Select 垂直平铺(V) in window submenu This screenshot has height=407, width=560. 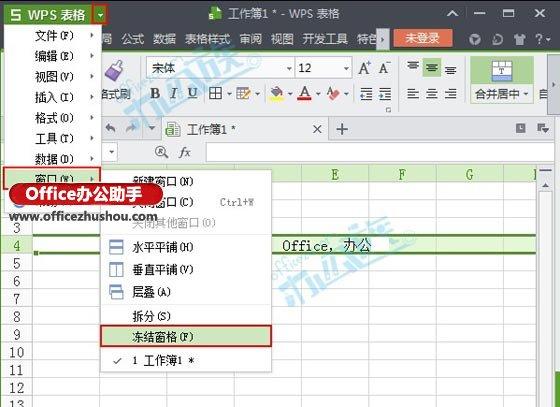pyautogui.click(x=186, y=270)
